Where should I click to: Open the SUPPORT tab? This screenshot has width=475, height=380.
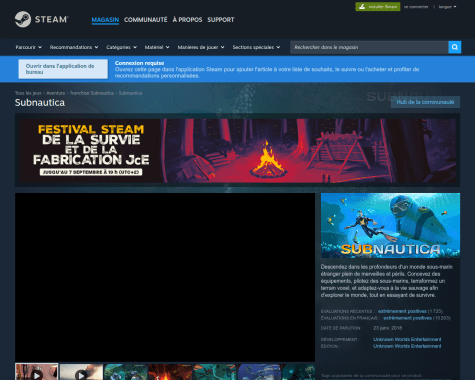(221, 20)
